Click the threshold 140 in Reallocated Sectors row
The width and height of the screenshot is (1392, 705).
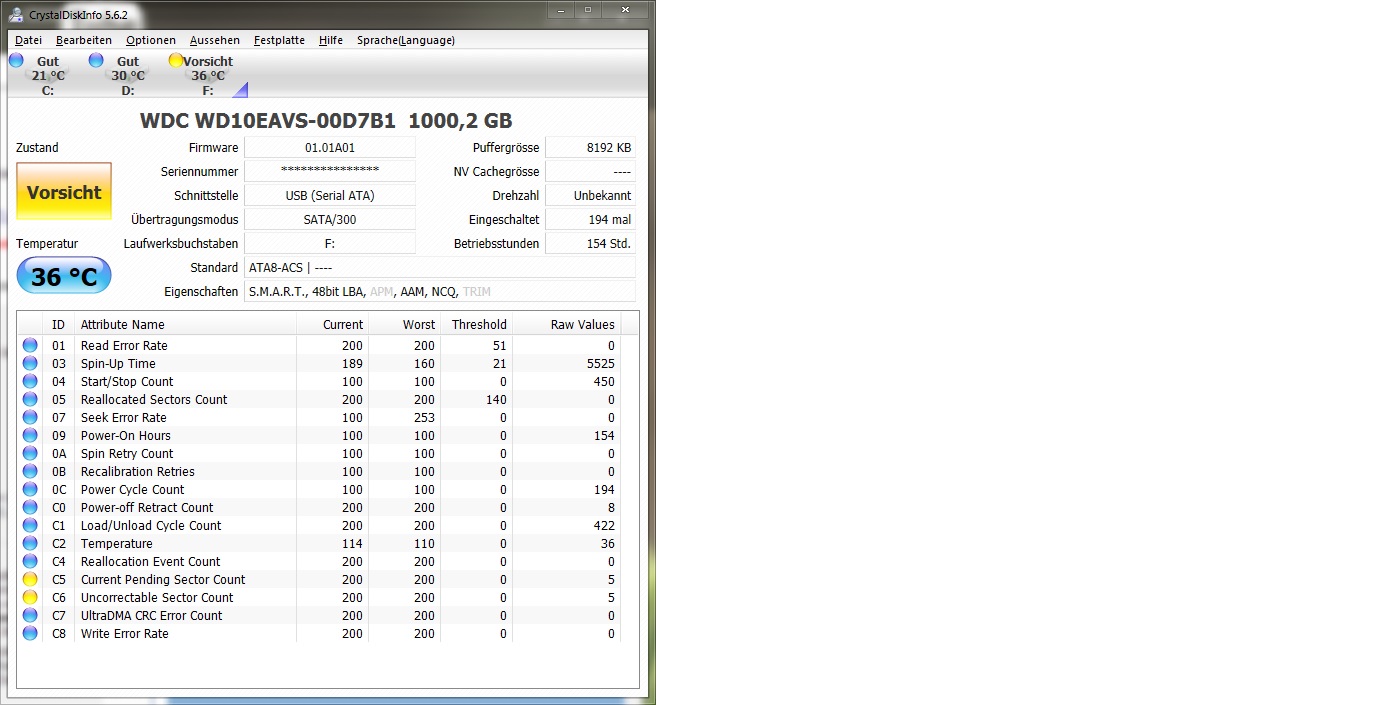[496, 400]
